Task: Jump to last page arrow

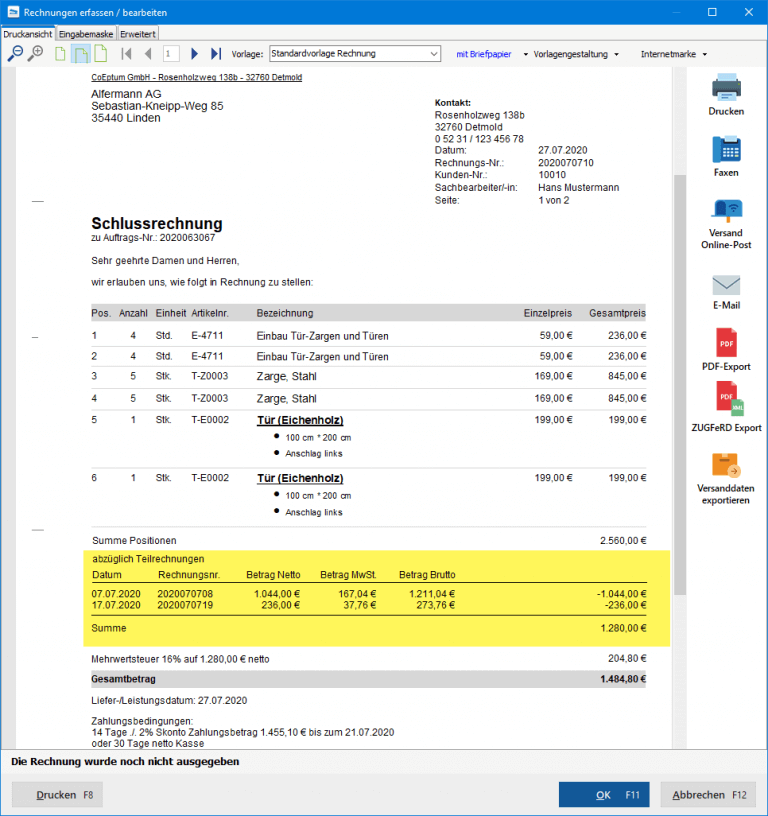Action: pos(216,54)
